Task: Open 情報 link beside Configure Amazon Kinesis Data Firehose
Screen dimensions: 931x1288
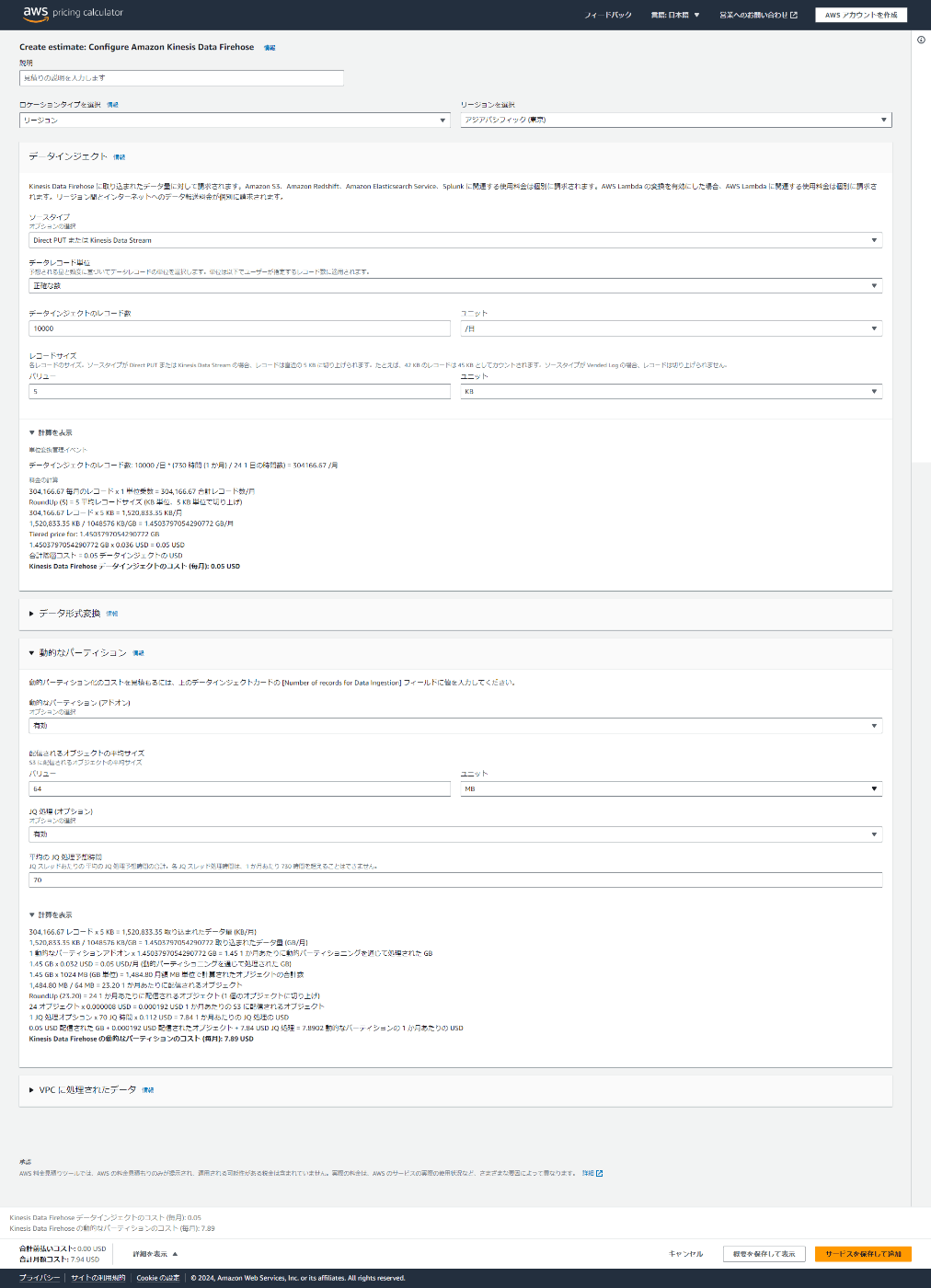Action: click(270, 47)
